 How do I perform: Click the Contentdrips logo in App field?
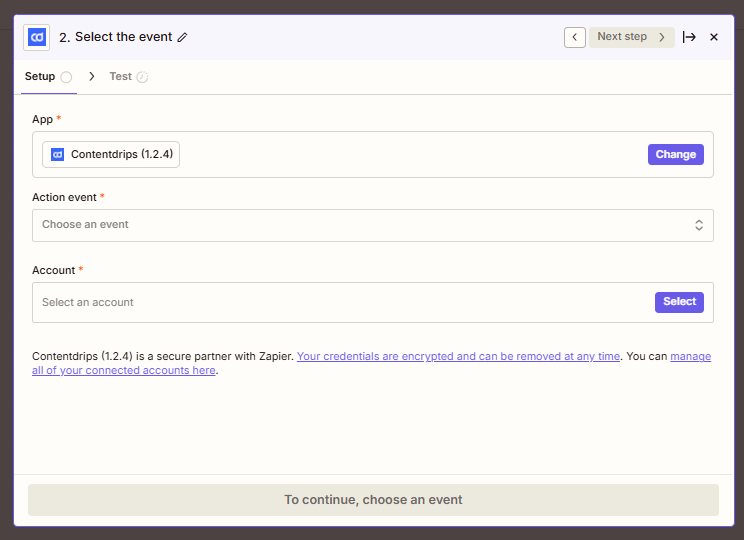coord(58,154)
